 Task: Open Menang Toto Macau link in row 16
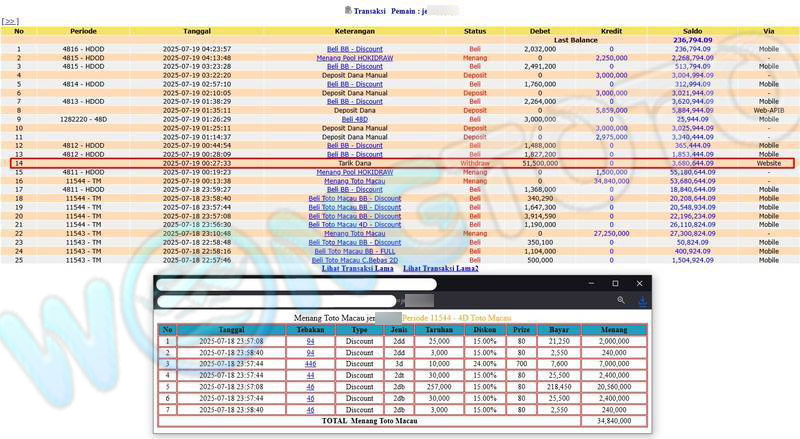coord(355,181)
